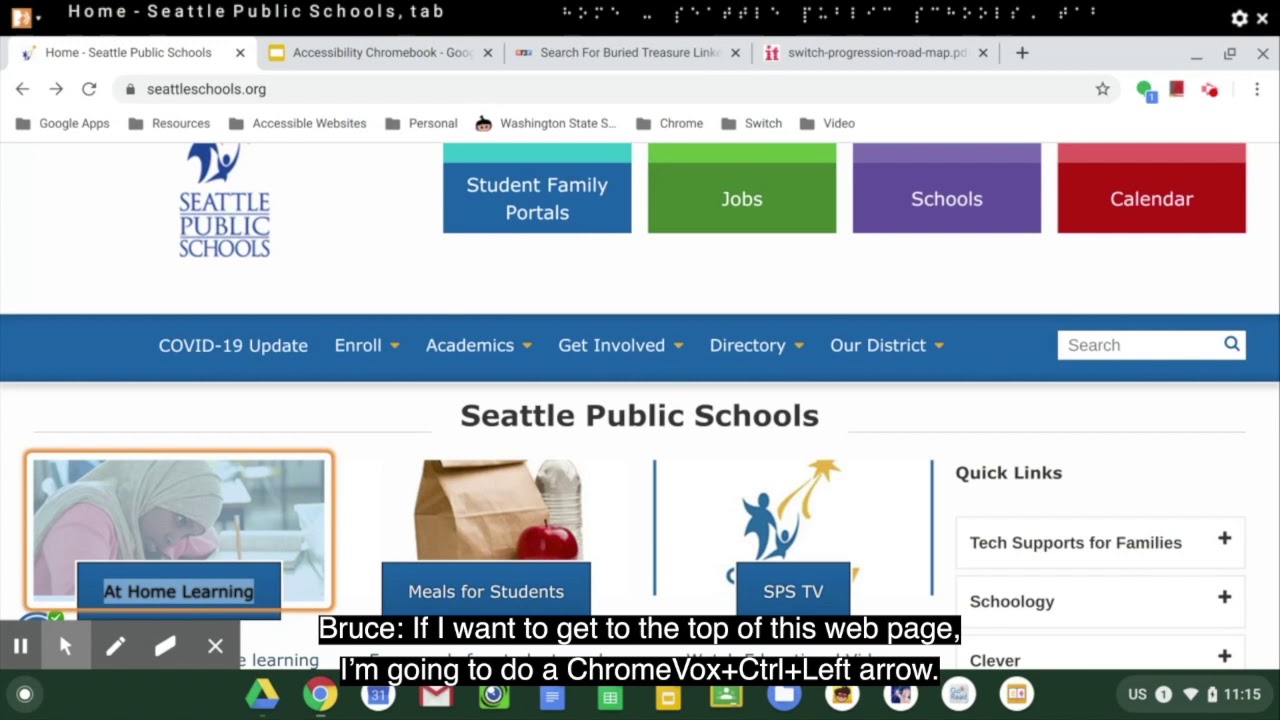This screenshot has height=720, width=1280.
Task: Expand the Academics dropdown menu
Action: [479, 345]
